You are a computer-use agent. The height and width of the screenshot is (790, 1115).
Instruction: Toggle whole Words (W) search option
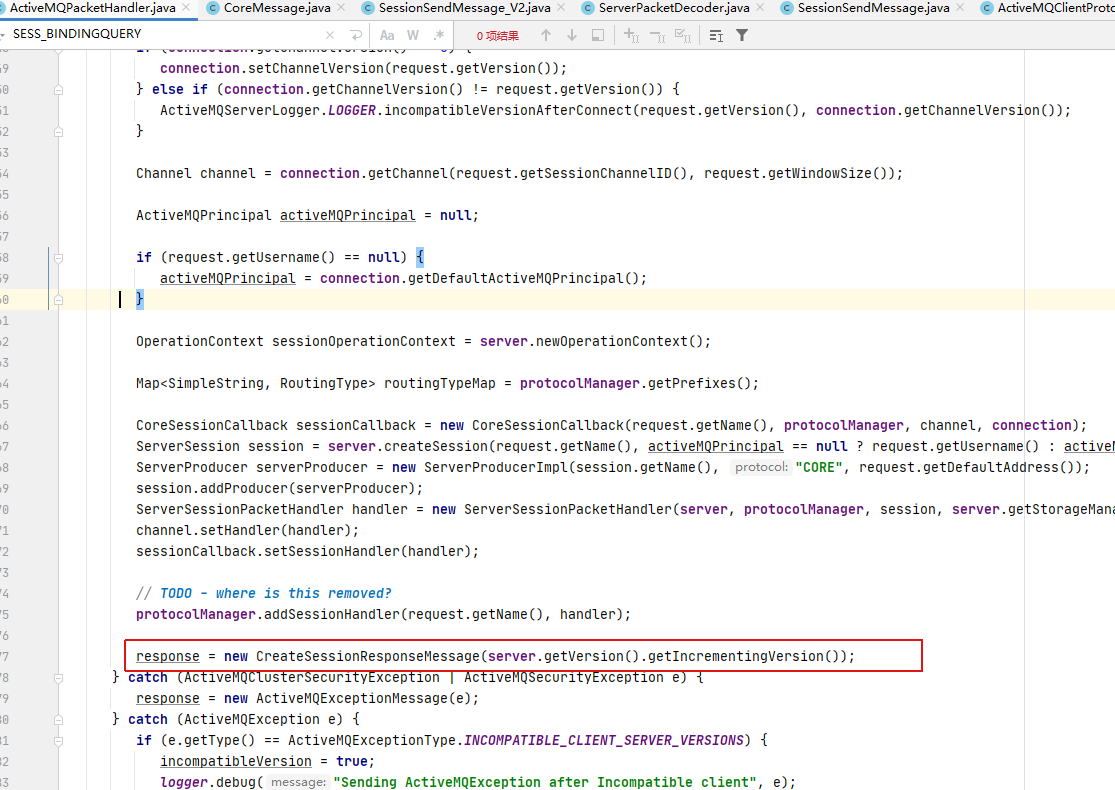click(x=413, y=35)
